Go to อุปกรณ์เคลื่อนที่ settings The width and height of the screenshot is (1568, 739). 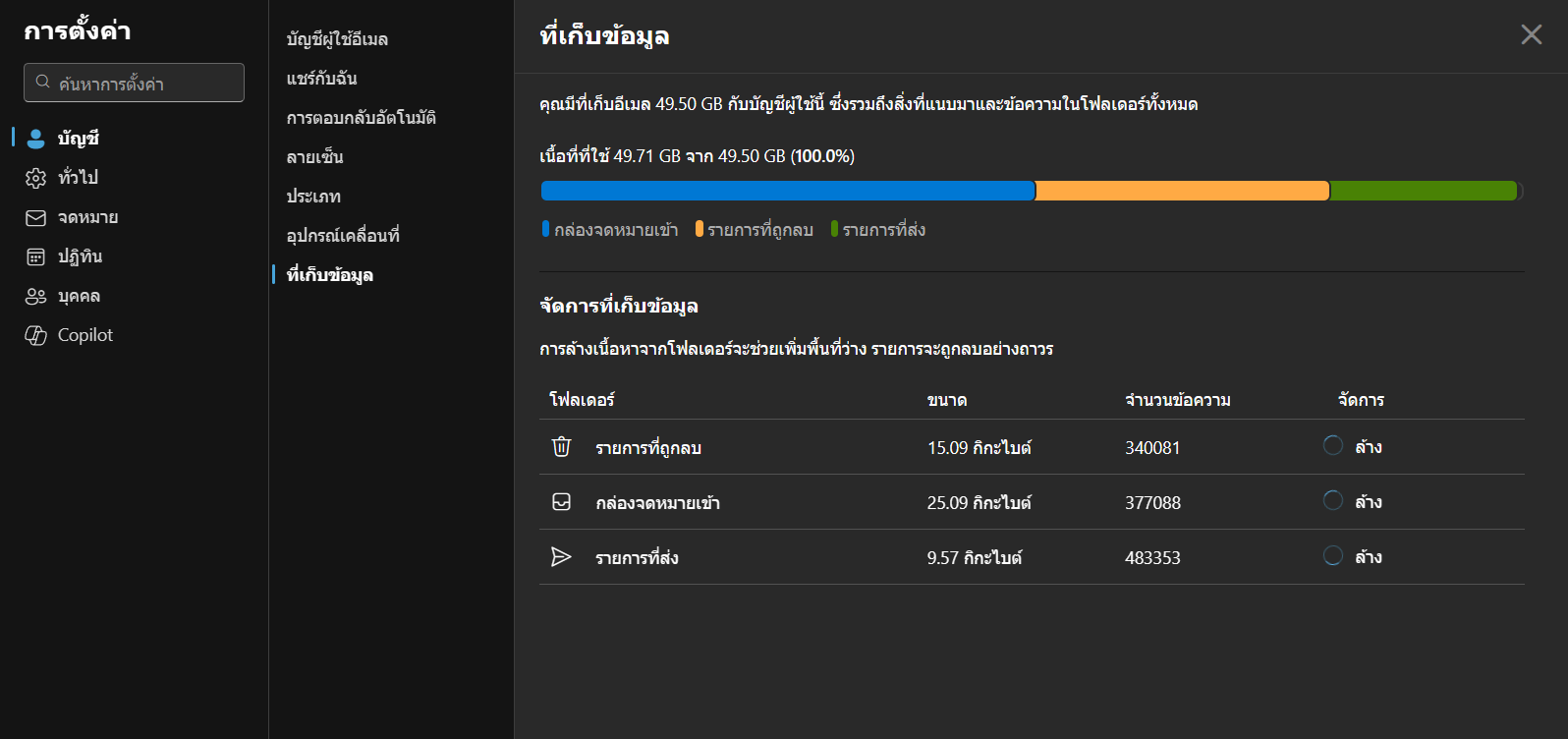coord(343,236)
